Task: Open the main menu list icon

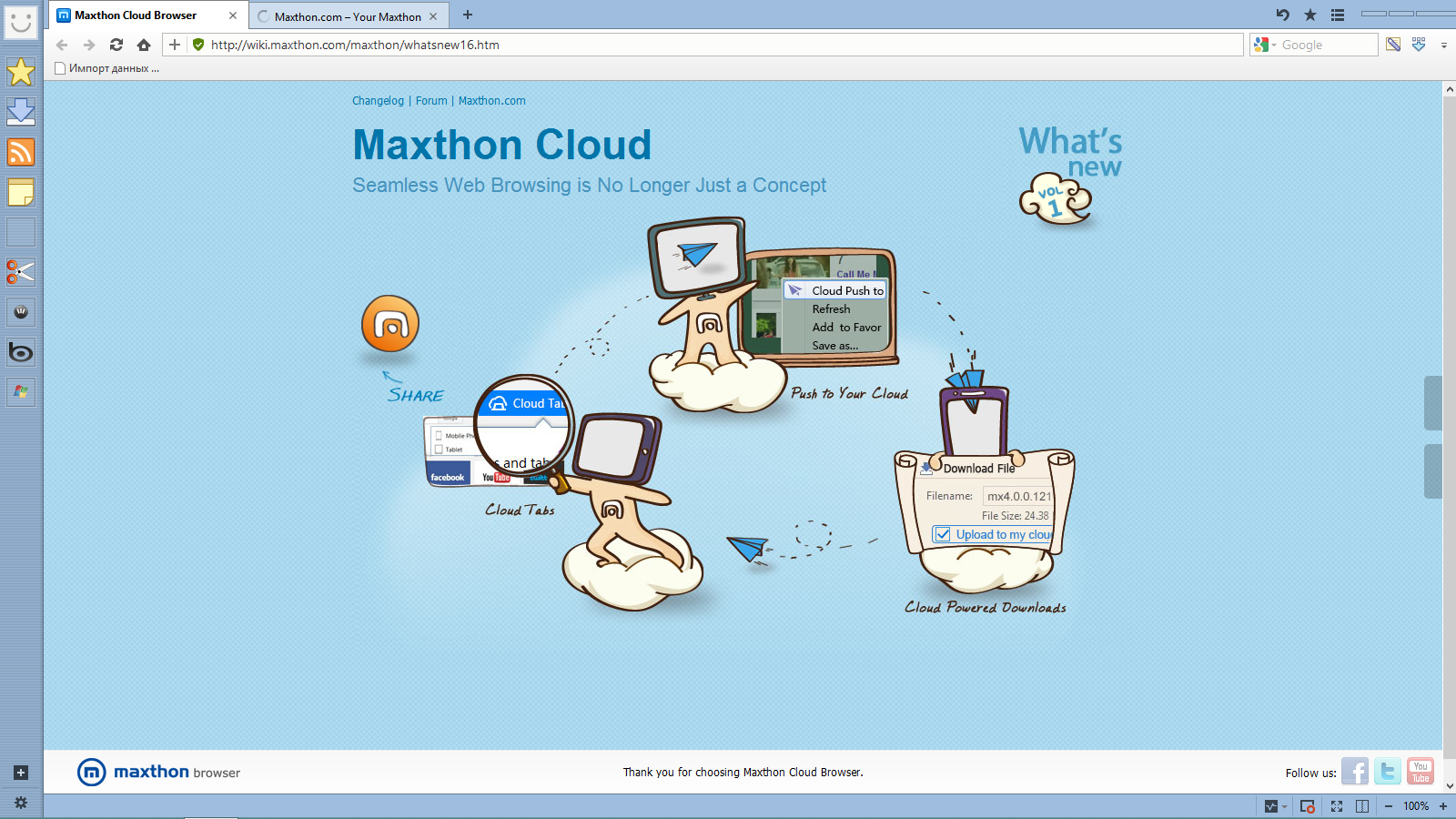Action: coord(1337,15)
